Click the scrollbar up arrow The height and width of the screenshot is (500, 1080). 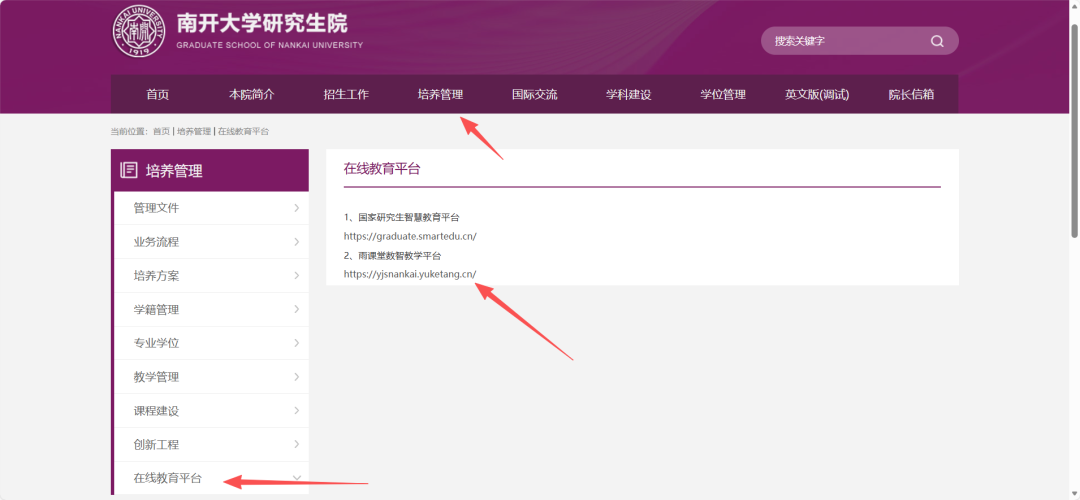point(1074,8)
